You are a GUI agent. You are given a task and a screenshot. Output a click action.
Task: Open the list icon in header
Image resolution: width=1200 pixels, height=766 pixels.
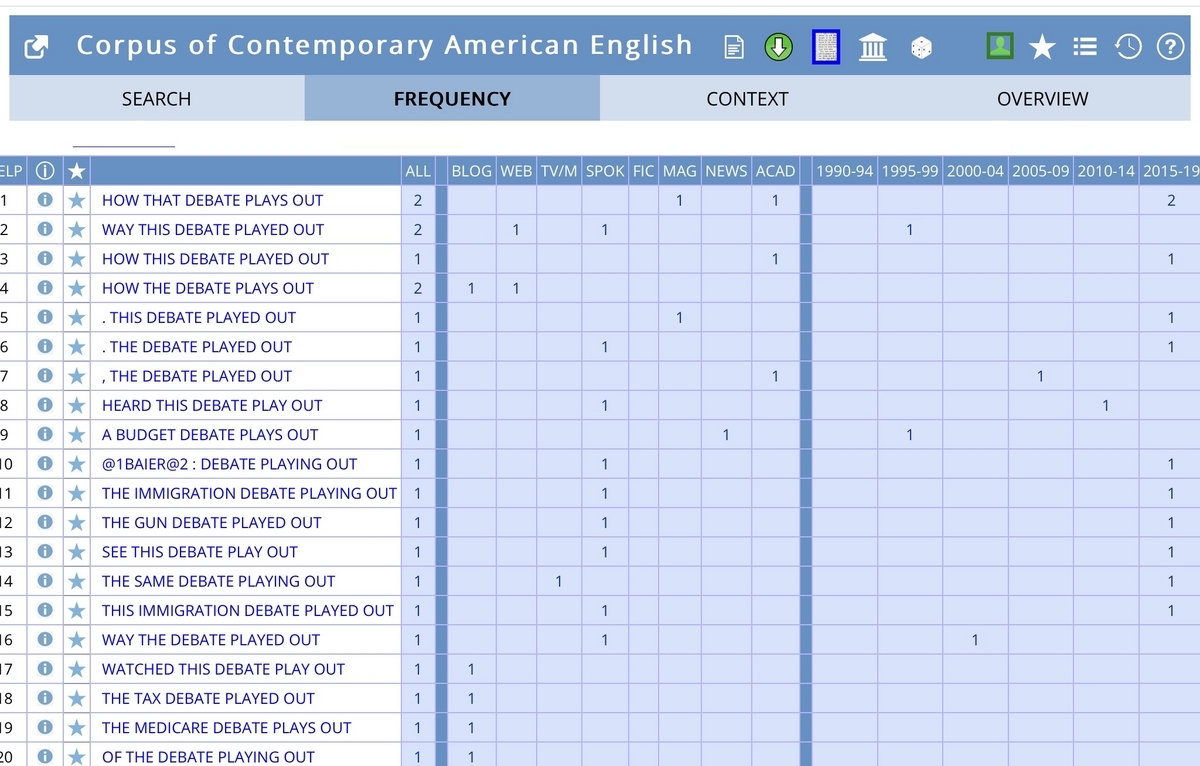click(1084, 46)
